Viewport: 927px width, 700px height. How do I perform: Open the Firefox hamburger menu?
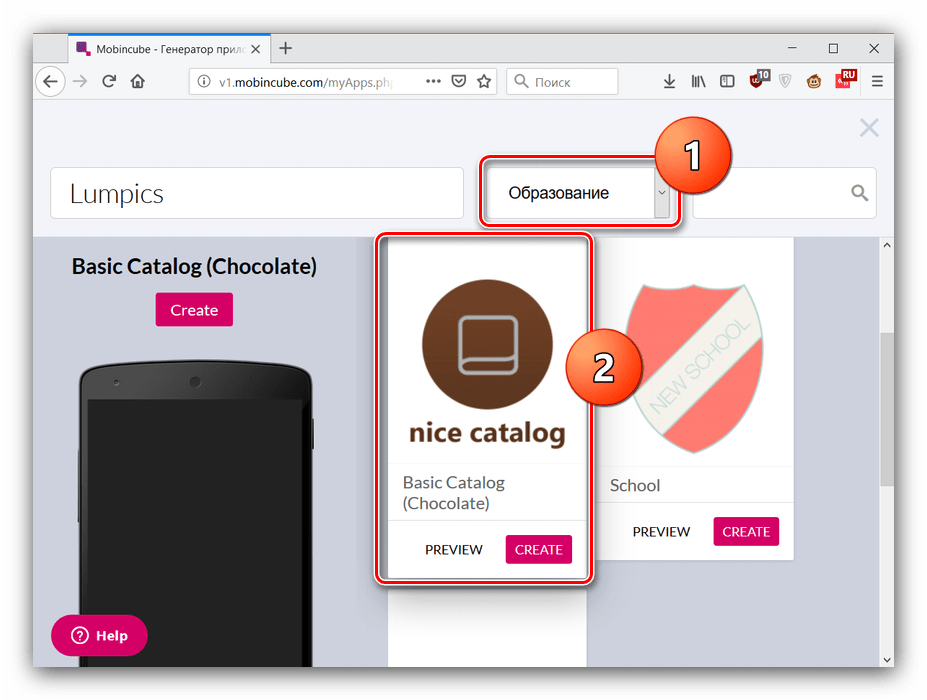877,82
